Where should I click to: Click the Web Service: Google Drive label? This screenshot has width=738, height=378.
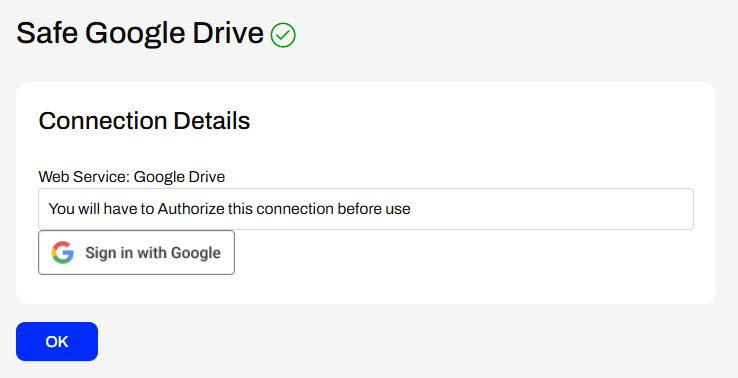click(x=132, y=177)
